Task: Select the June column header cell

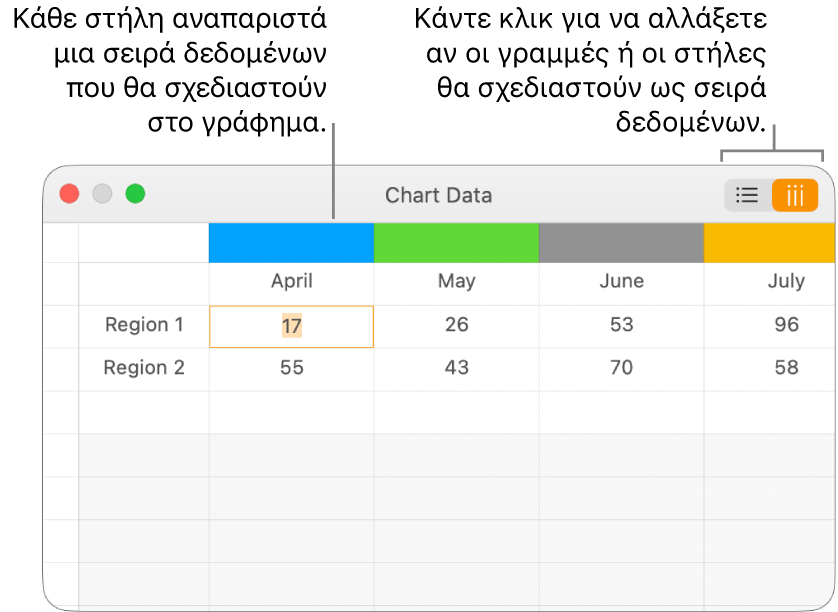Action: click(x=621, y=282)
